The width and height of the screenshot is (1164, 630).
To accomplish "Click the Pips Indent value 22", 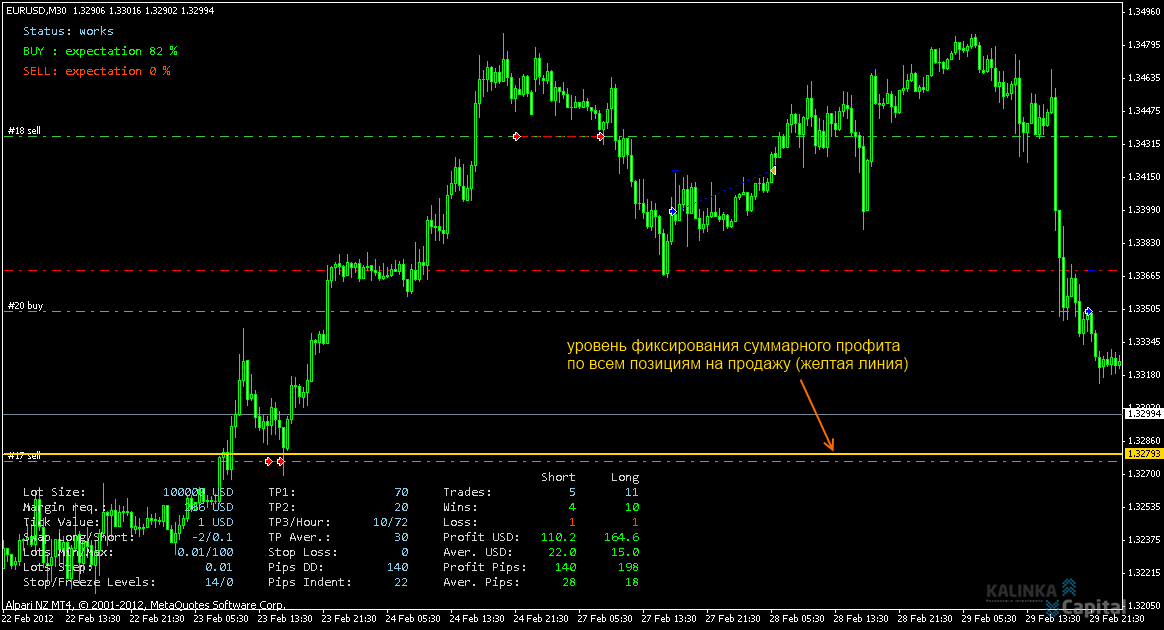I will 402,582.
